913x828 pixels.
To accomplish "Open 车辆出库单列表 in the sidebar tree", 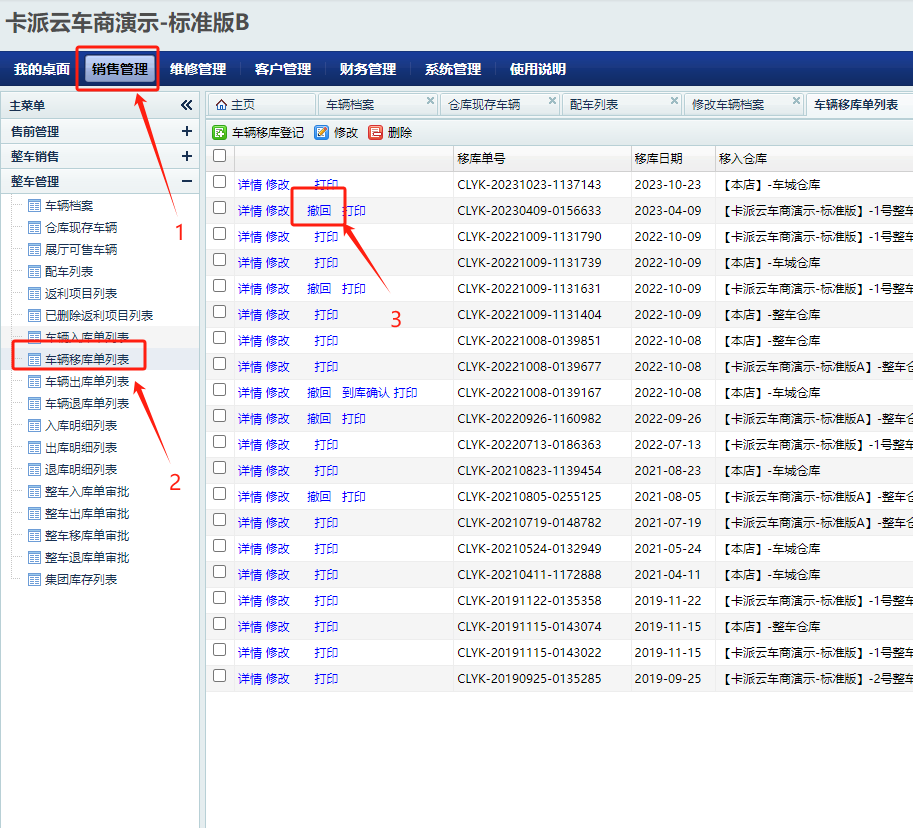I will click(87, 382).
